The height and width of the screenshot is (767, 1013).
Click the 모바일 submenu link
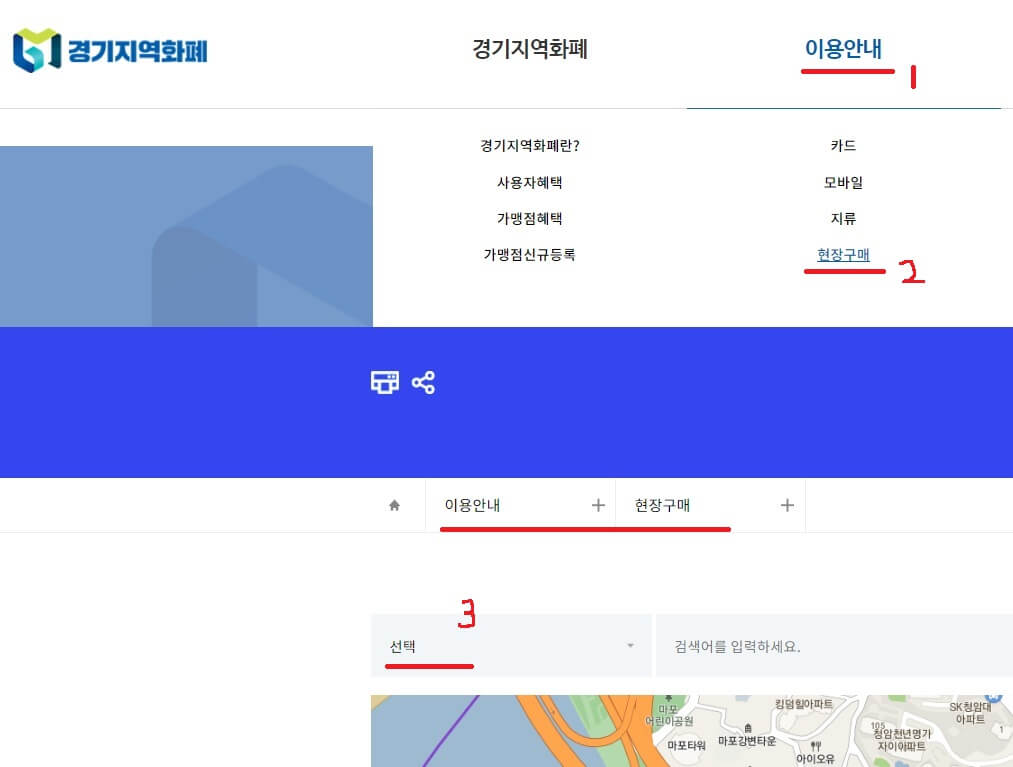click(x=845, y=182)
